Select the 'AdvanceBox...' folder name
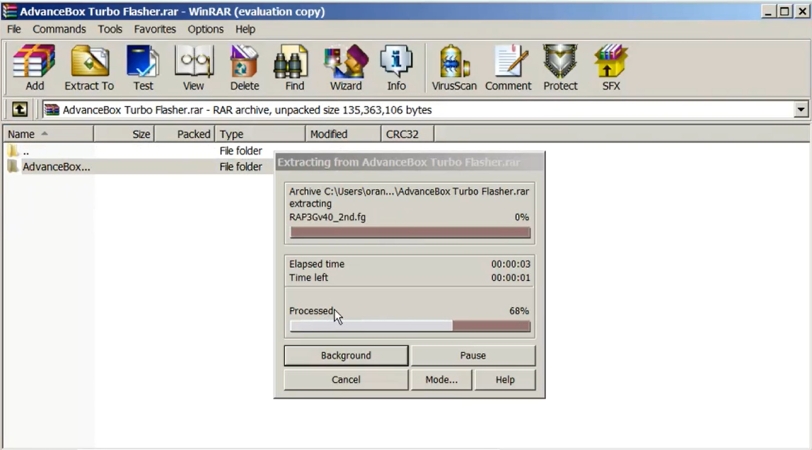812x450 pixels. 56,167
